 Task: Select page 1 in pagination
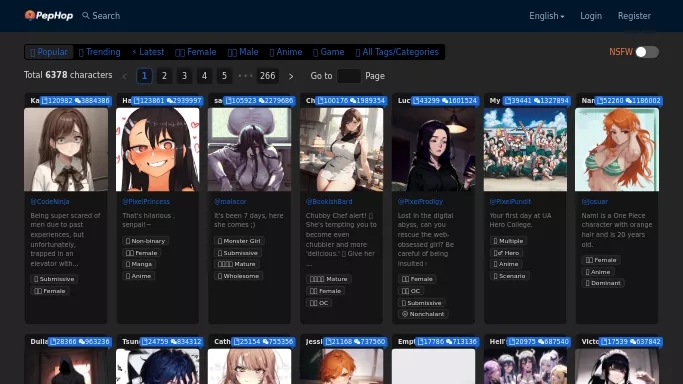[144, 76]
